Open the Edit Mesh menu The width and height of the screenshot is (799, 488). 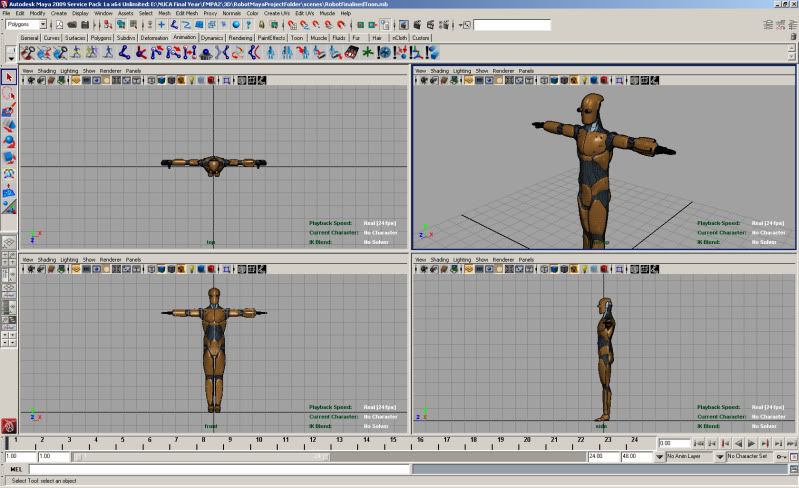coord(186,13)
